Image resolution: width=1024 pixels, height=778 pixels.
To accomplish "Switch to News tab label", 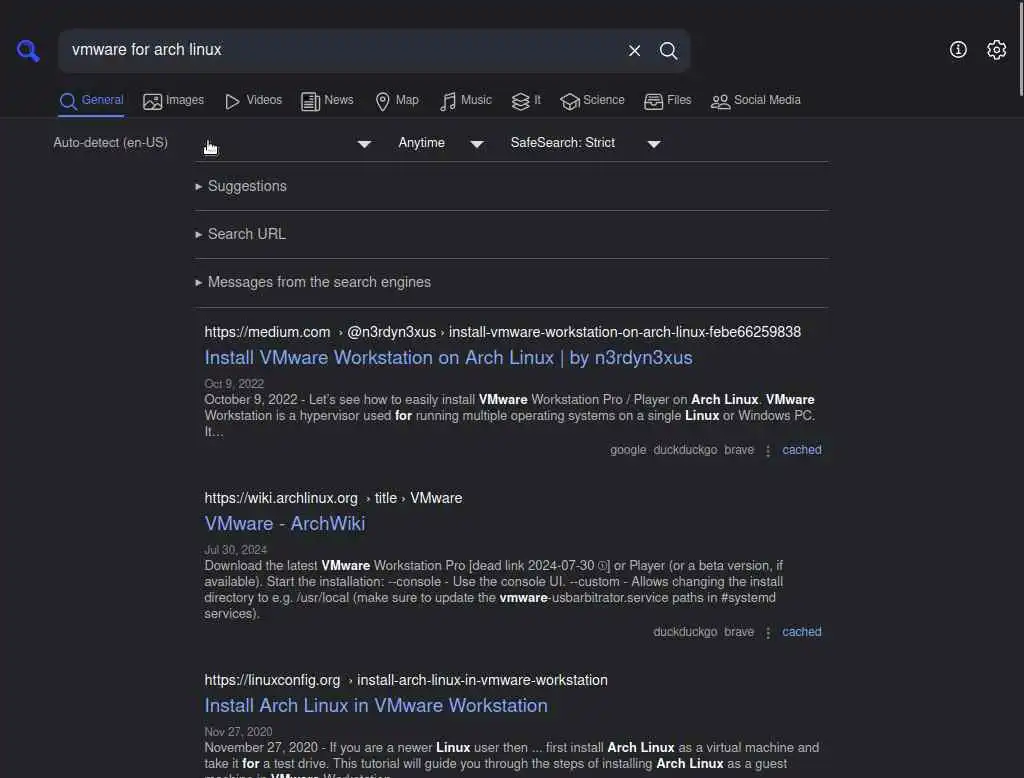I will pos(339,100).
